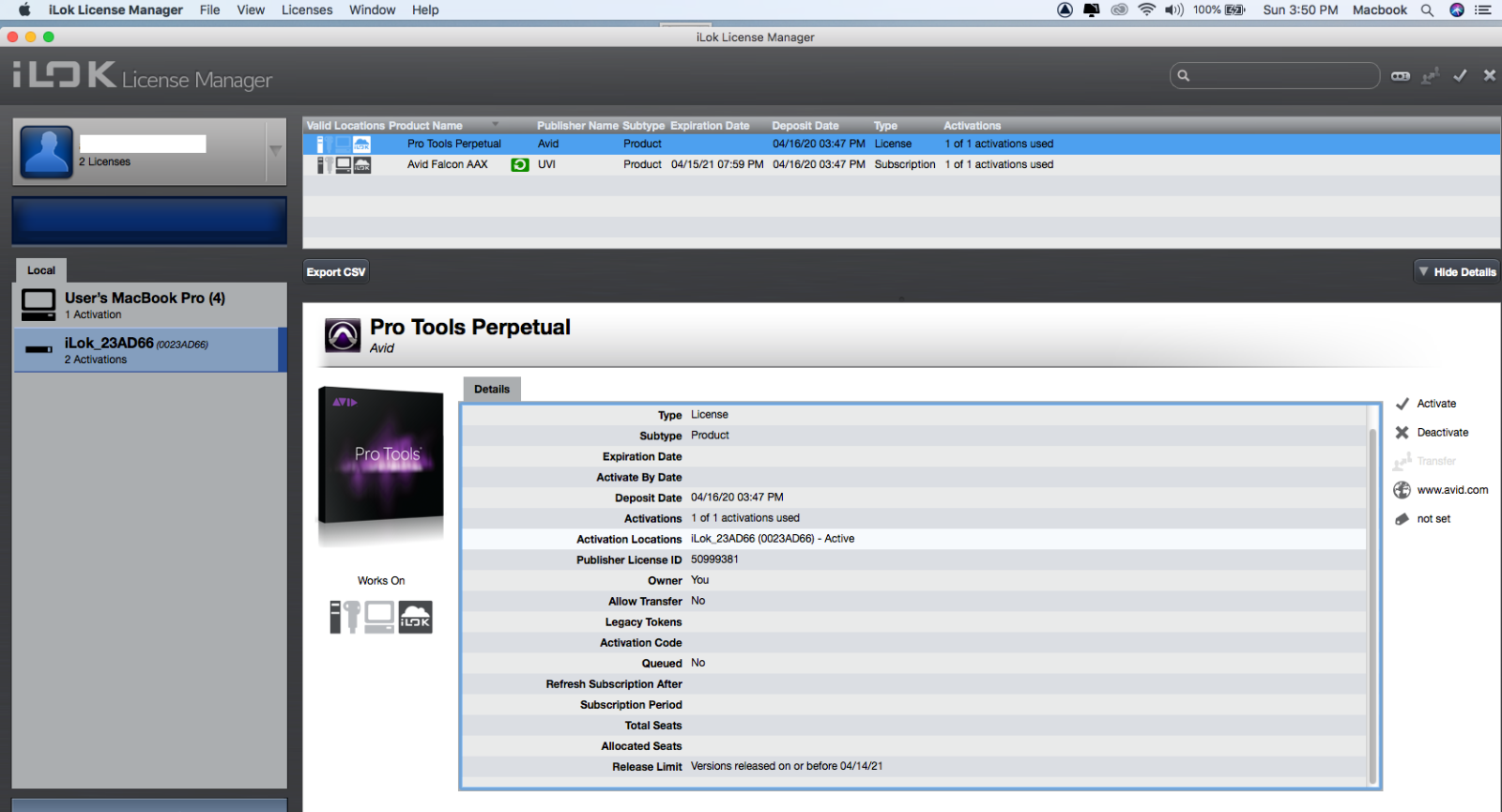Select the Avid Falcon AAX license row
1502x812 pixels.
coord(901,165)
